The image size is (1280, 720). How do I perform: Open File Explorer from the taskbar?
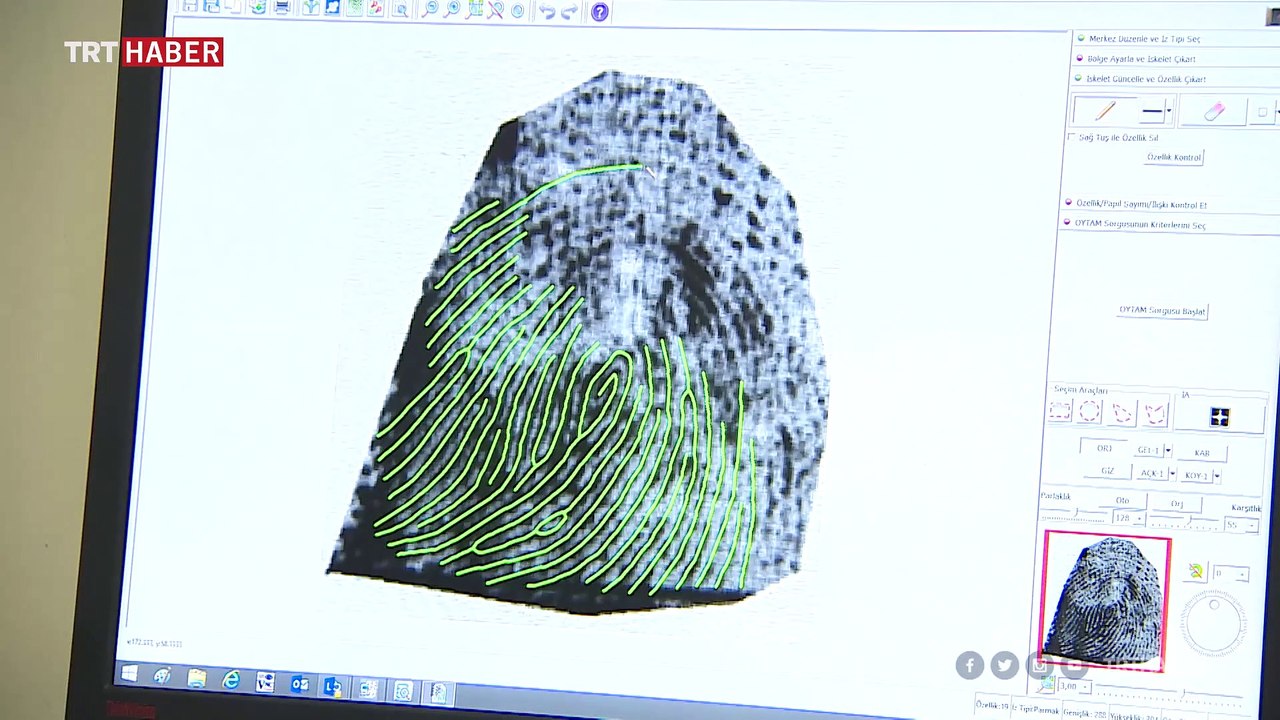[x=197, y=679]
